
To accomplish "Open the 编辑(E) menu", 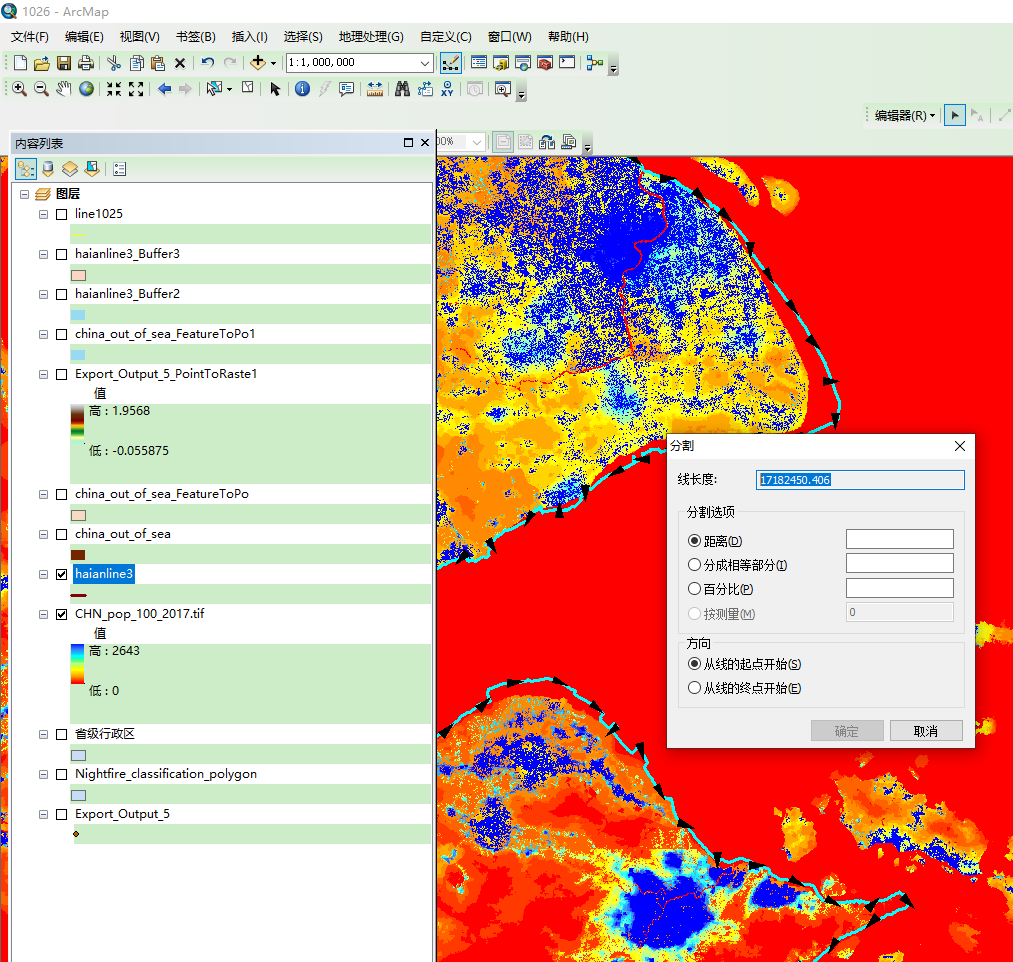I will coord(84,37).
